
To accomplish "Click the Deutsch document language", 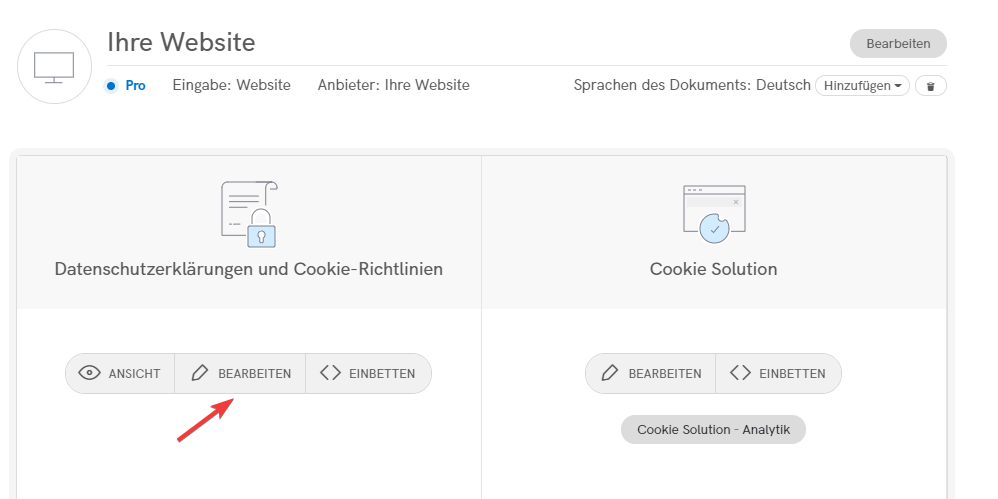I will point(783,85).
